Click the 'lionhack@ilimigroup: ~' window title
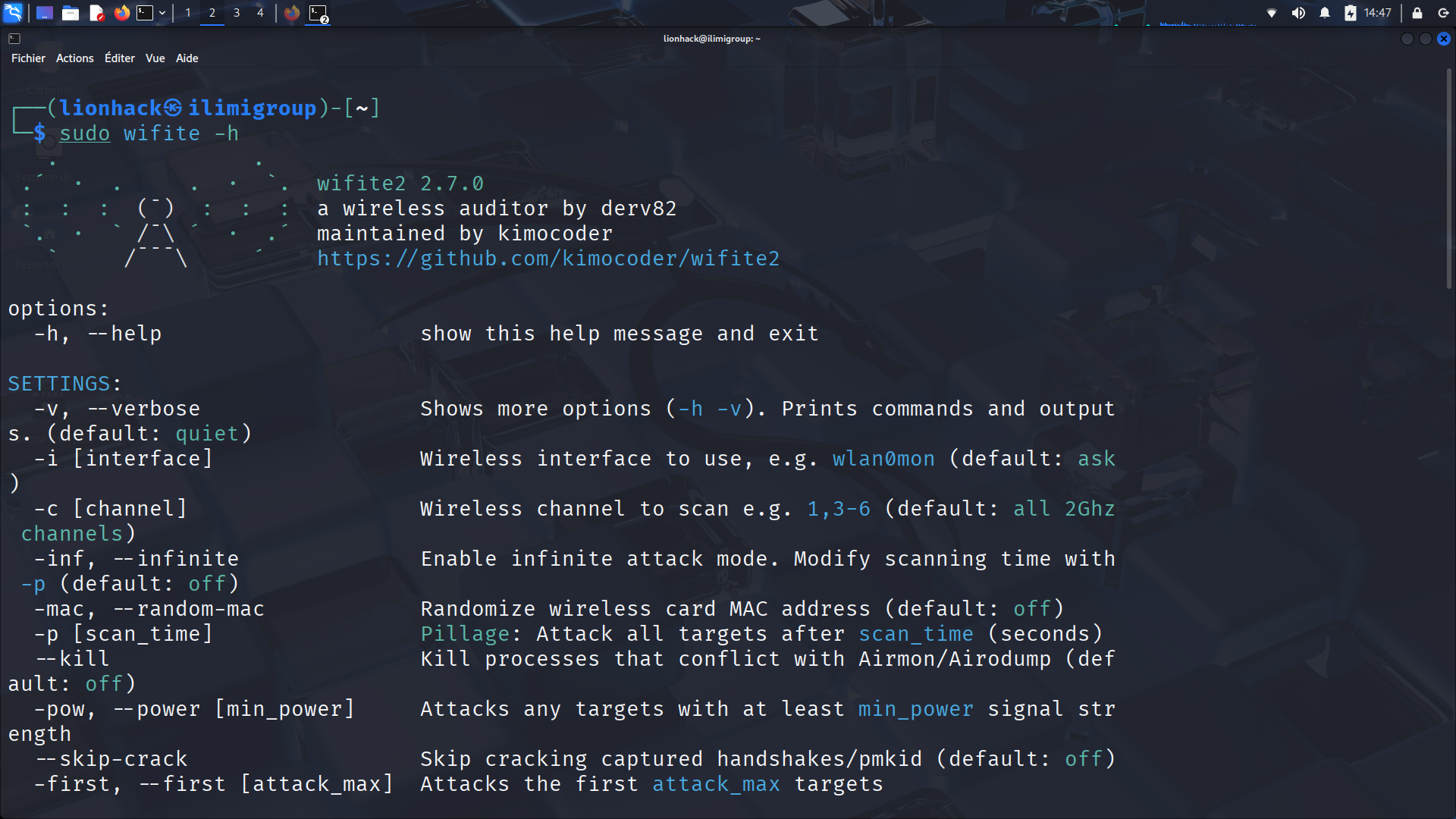1456x819 pixels. pyautogui.click(x=711, y=39)
